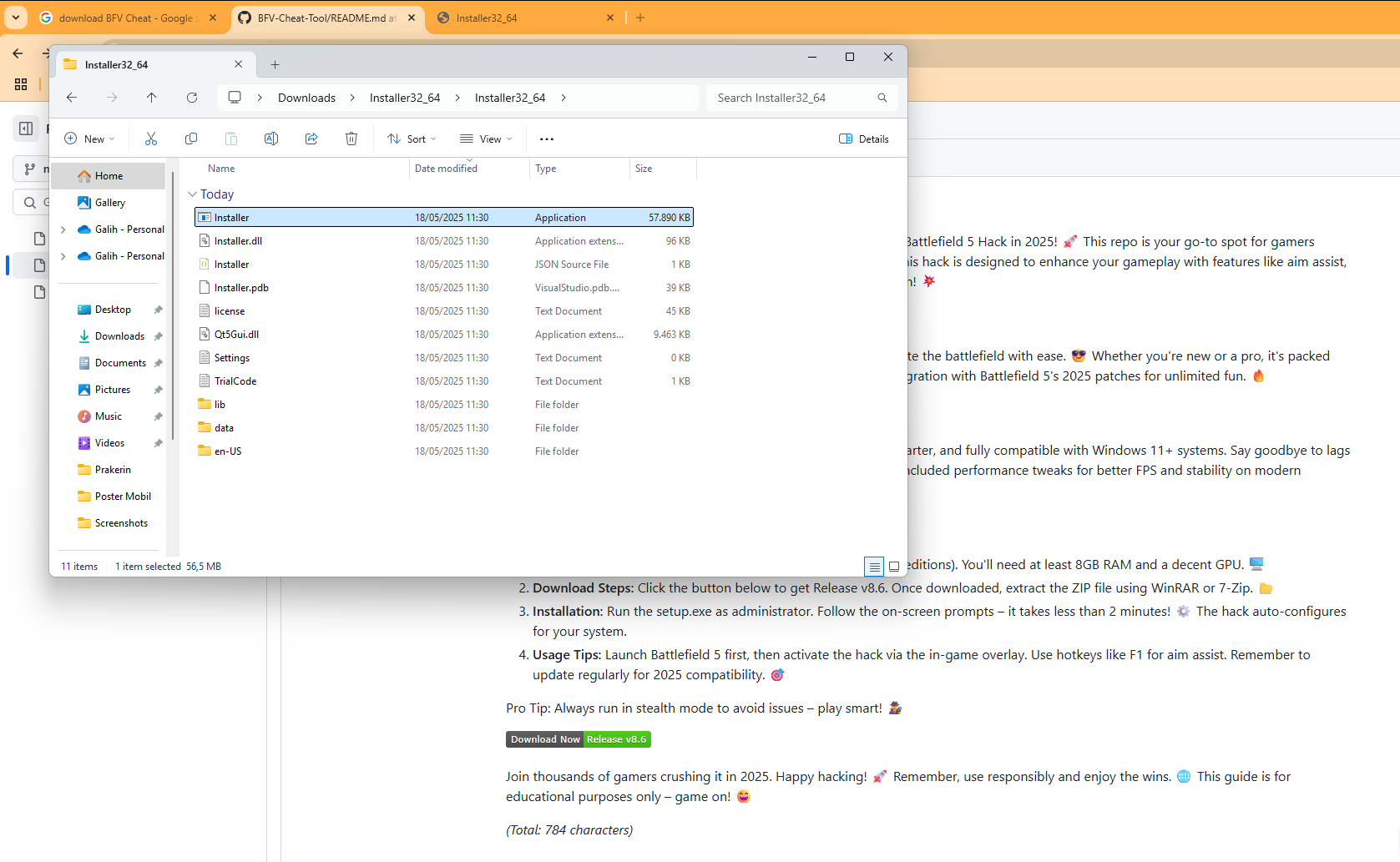Image resolution: width=1400 pixels, height=862 pixels.
Task: Select the Installer.dll file row
Action: click(x=444, y=241)
